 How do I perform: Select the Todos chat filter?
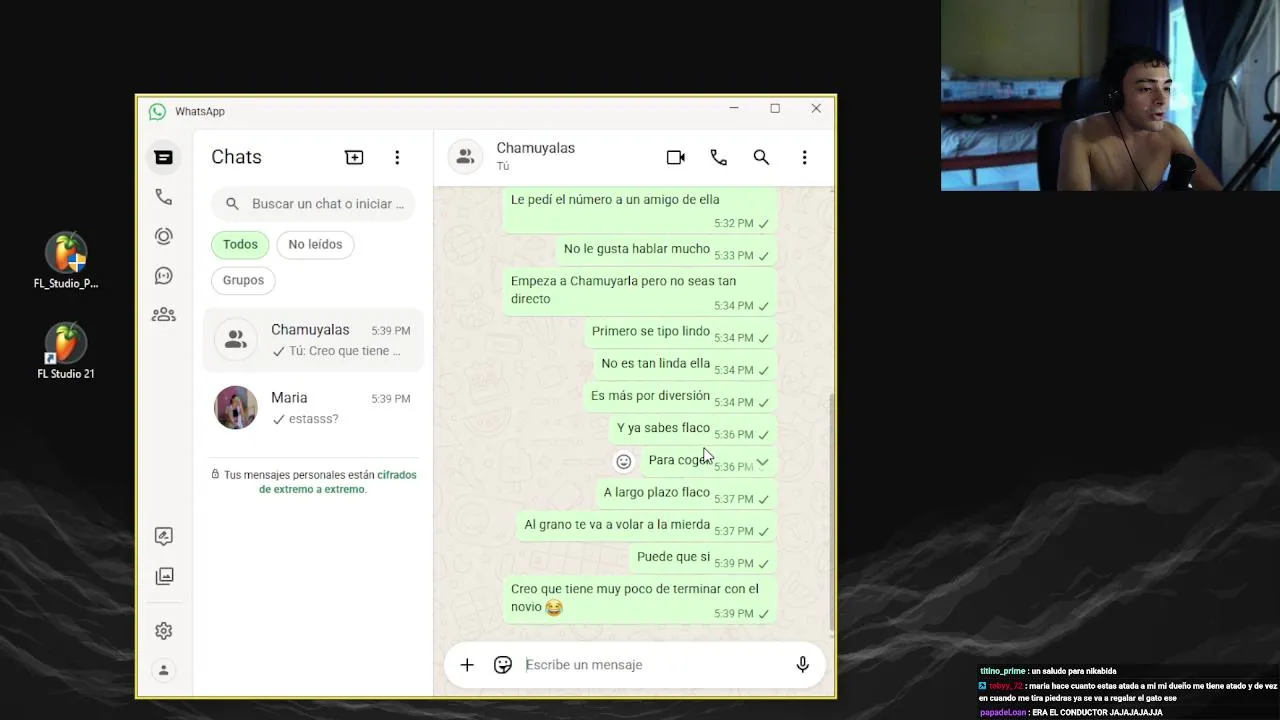click(x=240, y=244)
